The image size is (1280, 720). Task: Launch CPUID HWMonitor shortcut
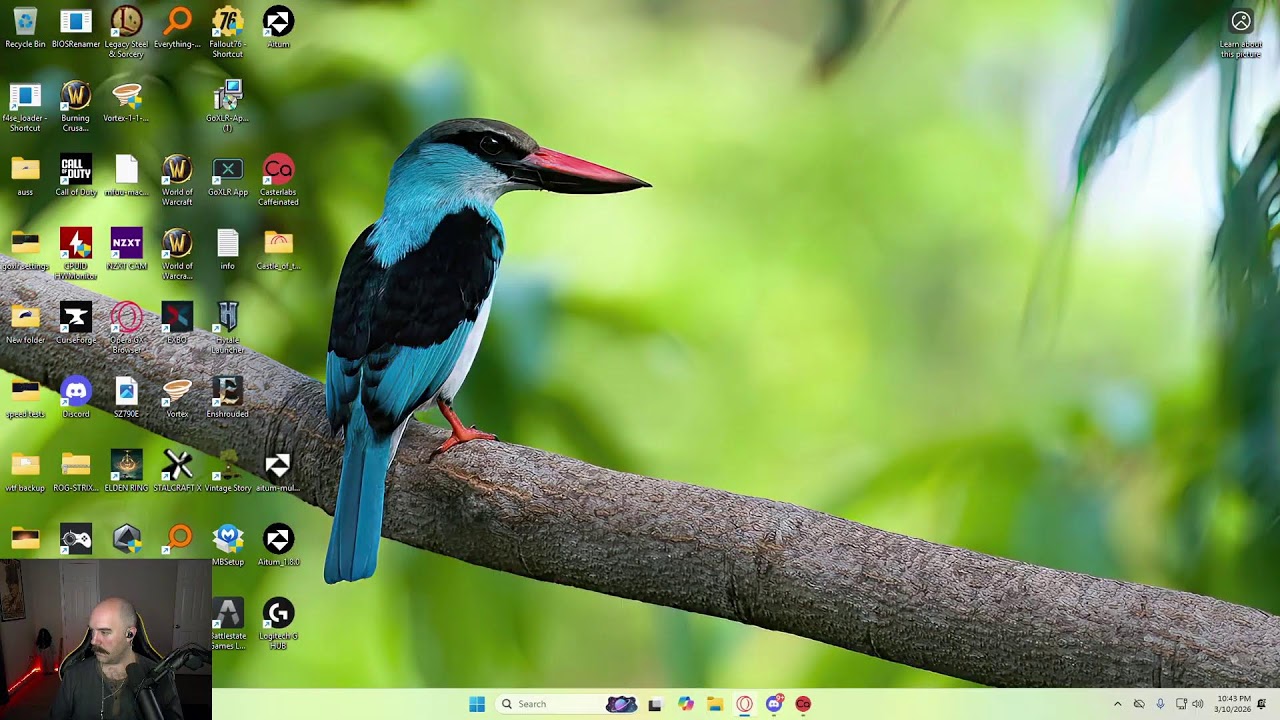(x=76, y=255)
